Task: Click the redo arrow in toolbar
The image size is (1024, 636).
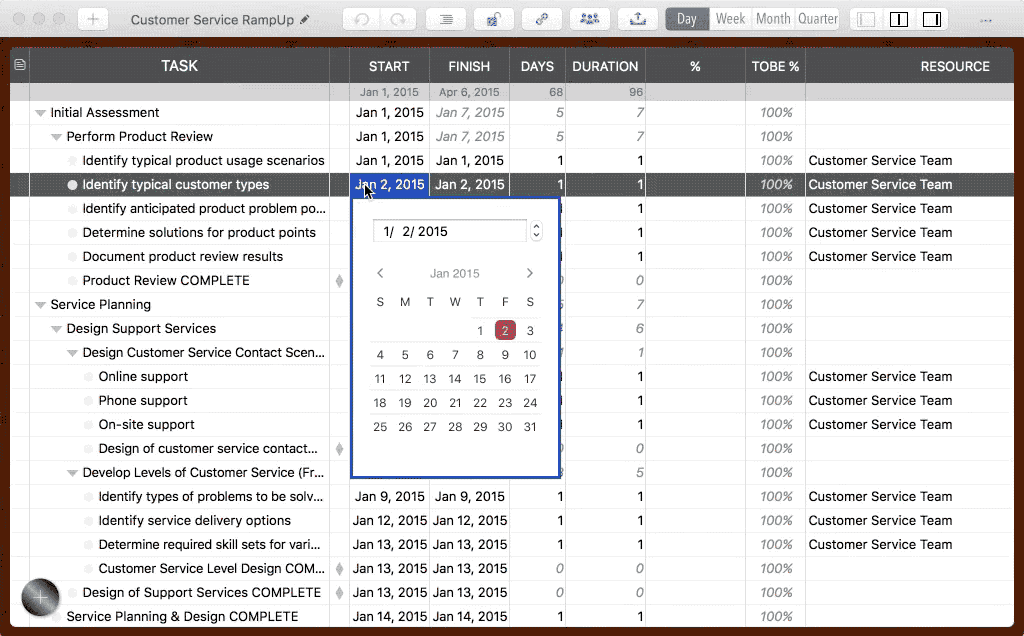Action: coord(398,19)
